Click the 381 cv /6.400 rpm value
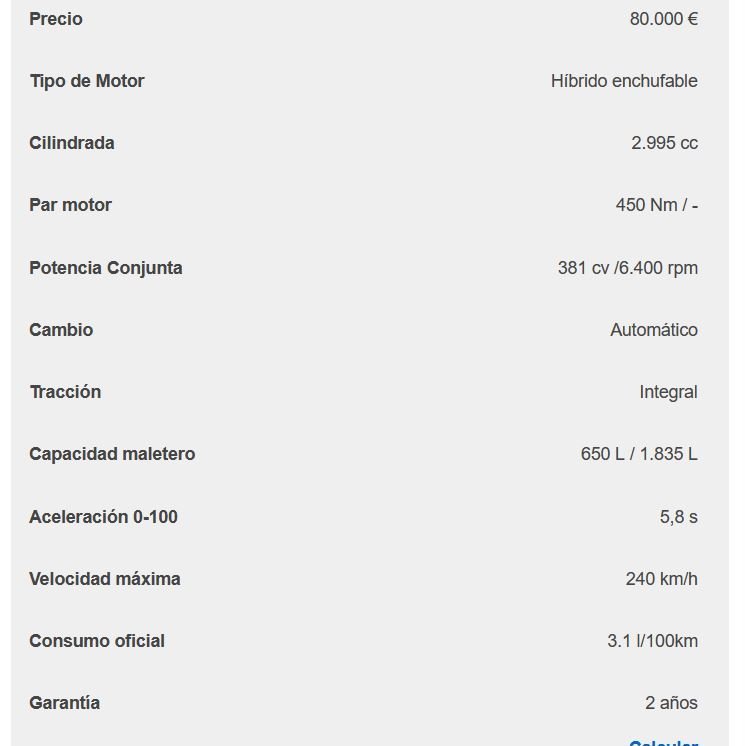Viewport: 745px width, 746px height. (x=628, y=268)
